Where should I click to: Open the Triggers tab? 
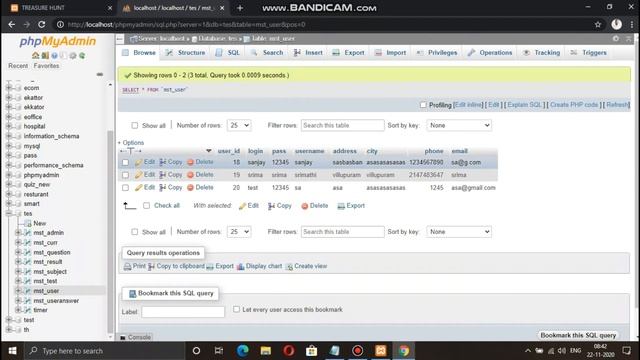pyautogui.click(x=588, y=53)
